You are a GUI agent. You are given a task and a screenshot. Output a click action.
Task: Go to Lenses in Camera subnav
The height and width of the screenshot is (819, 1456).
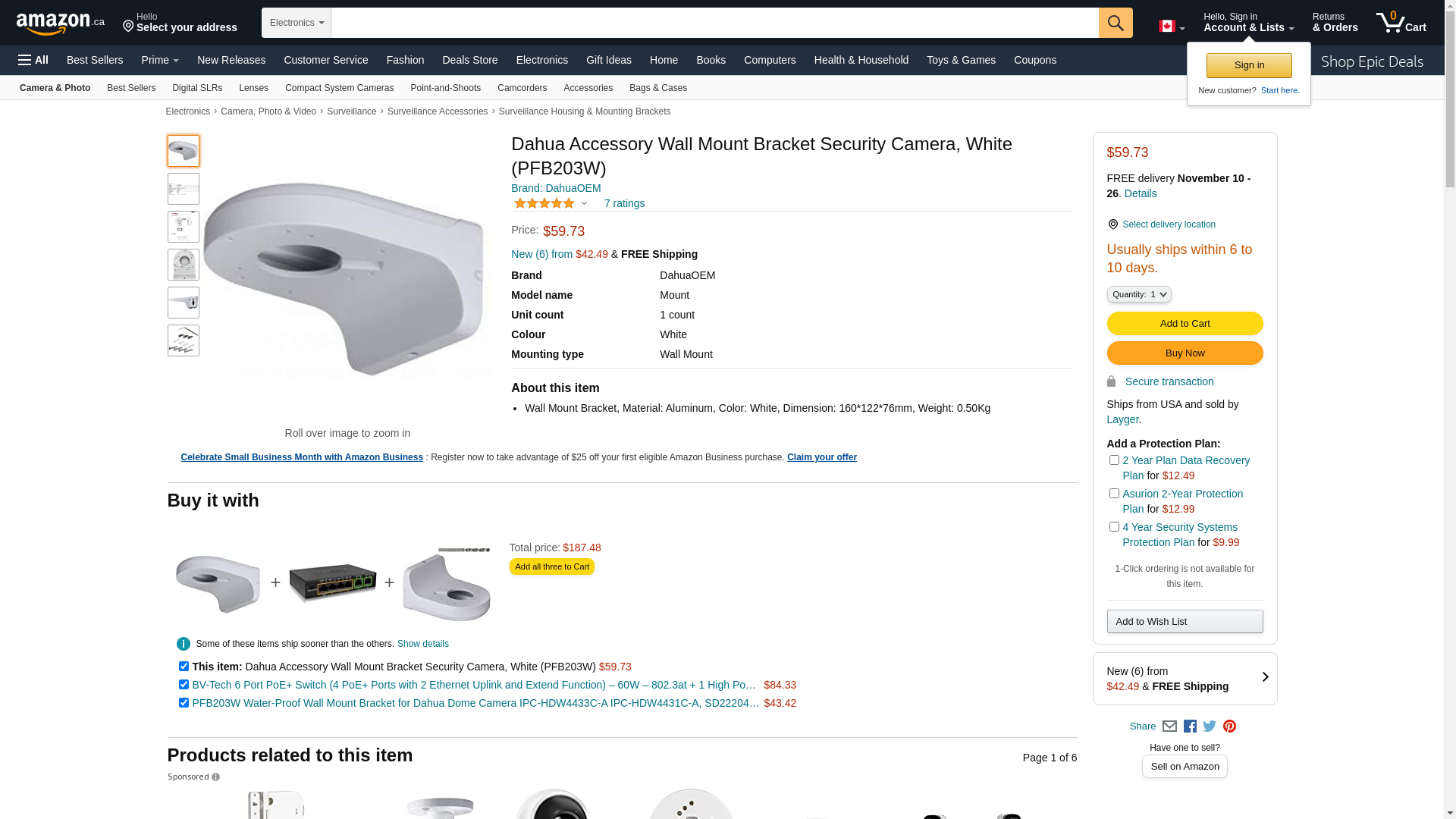pyautogui.click(x=253, y=88)
